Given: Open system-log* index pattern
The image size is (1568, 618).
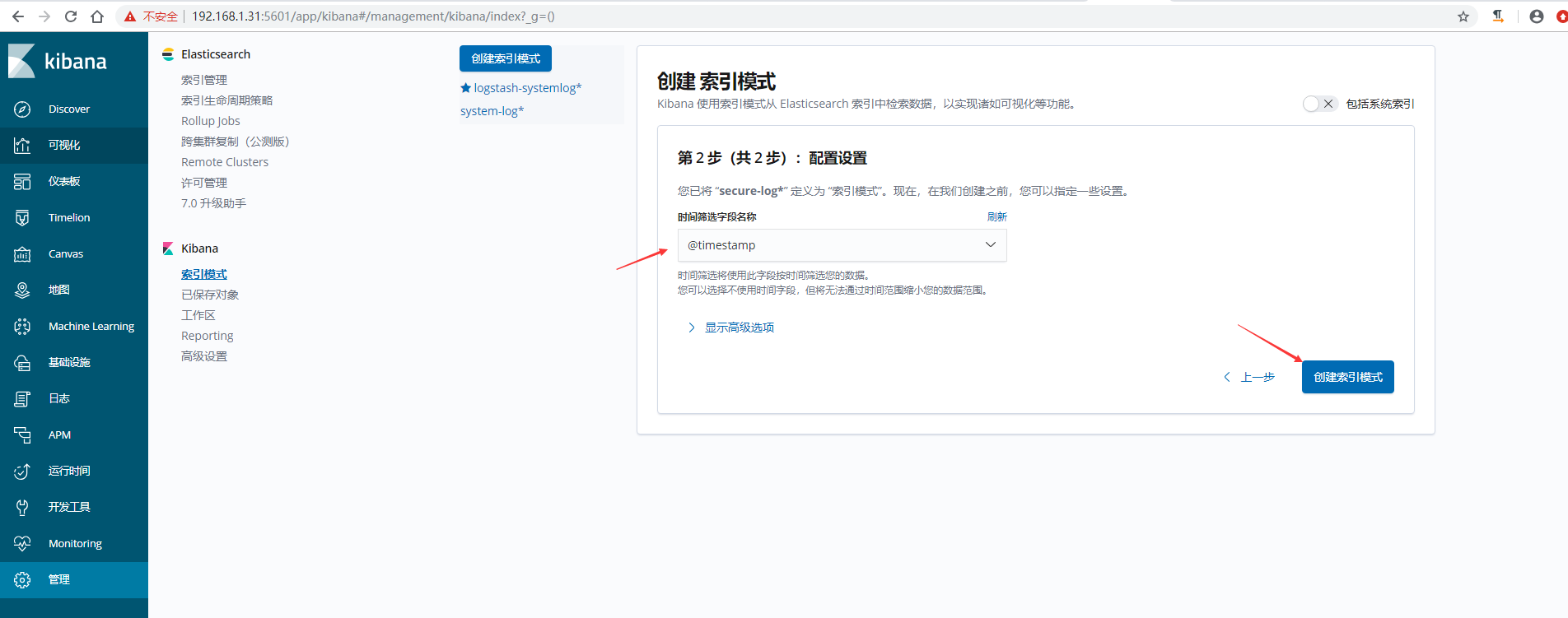Looking at the screenshot, I should click(x=492, y=111).
